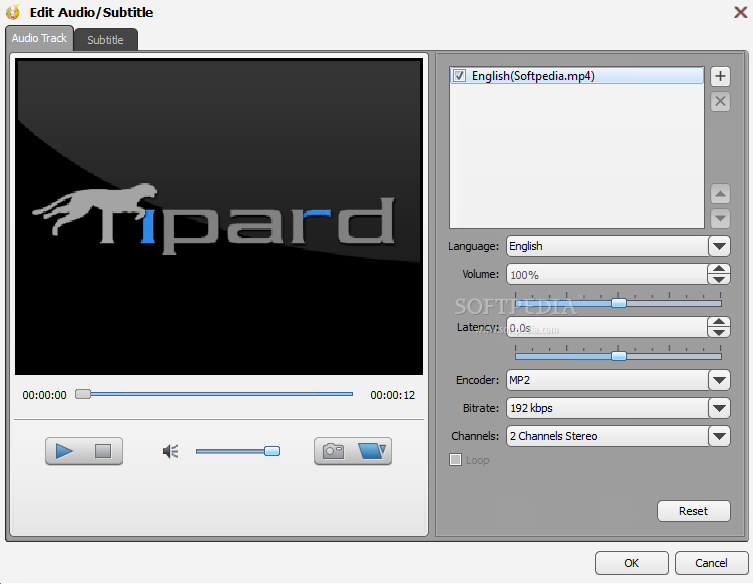Increase the Latency value
This screenshot has width=753, height=584.
pos(719,322)
